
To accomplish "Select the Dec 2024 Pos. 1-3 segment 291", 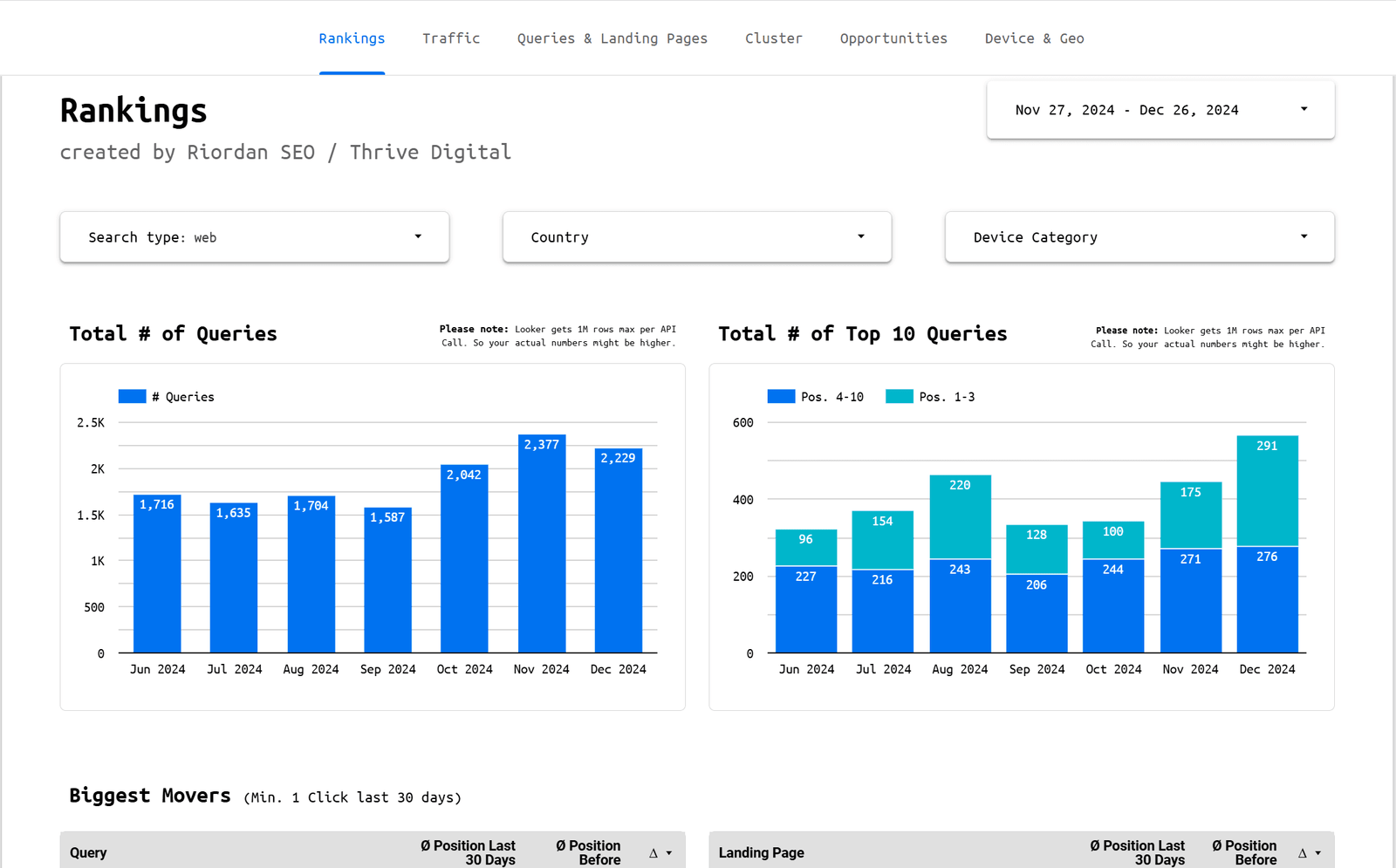I will coord(1268,491).
